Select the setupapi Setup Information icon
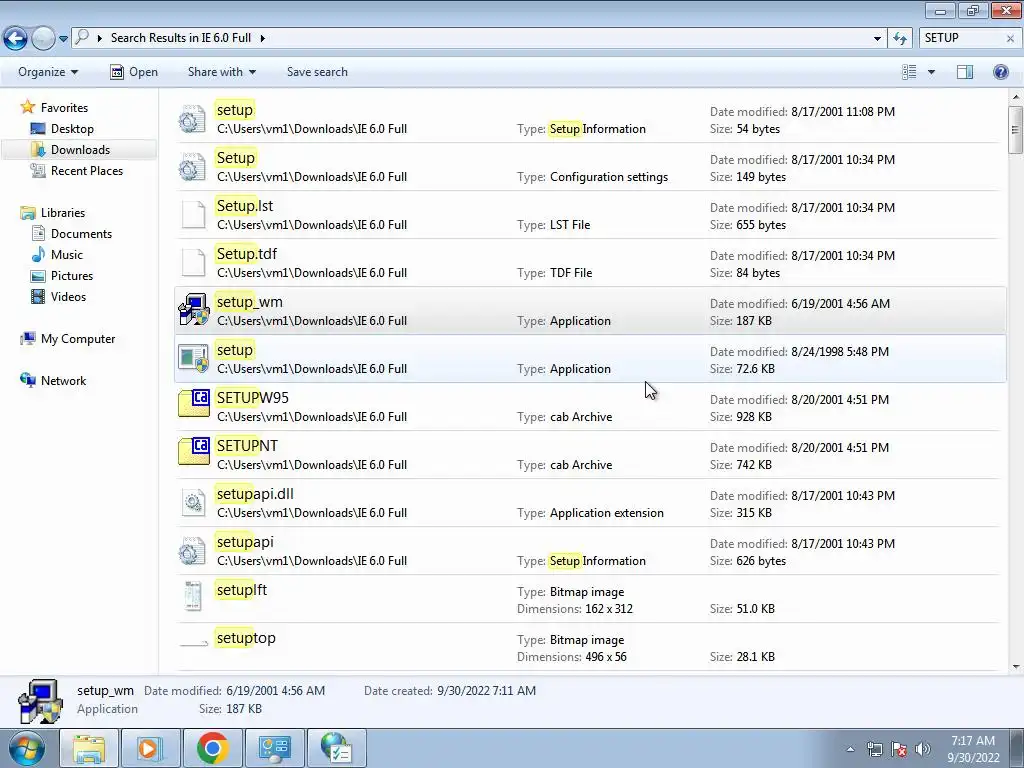Image resolution: width=1024 pixels, height=768 pixels. coord(193,551)
